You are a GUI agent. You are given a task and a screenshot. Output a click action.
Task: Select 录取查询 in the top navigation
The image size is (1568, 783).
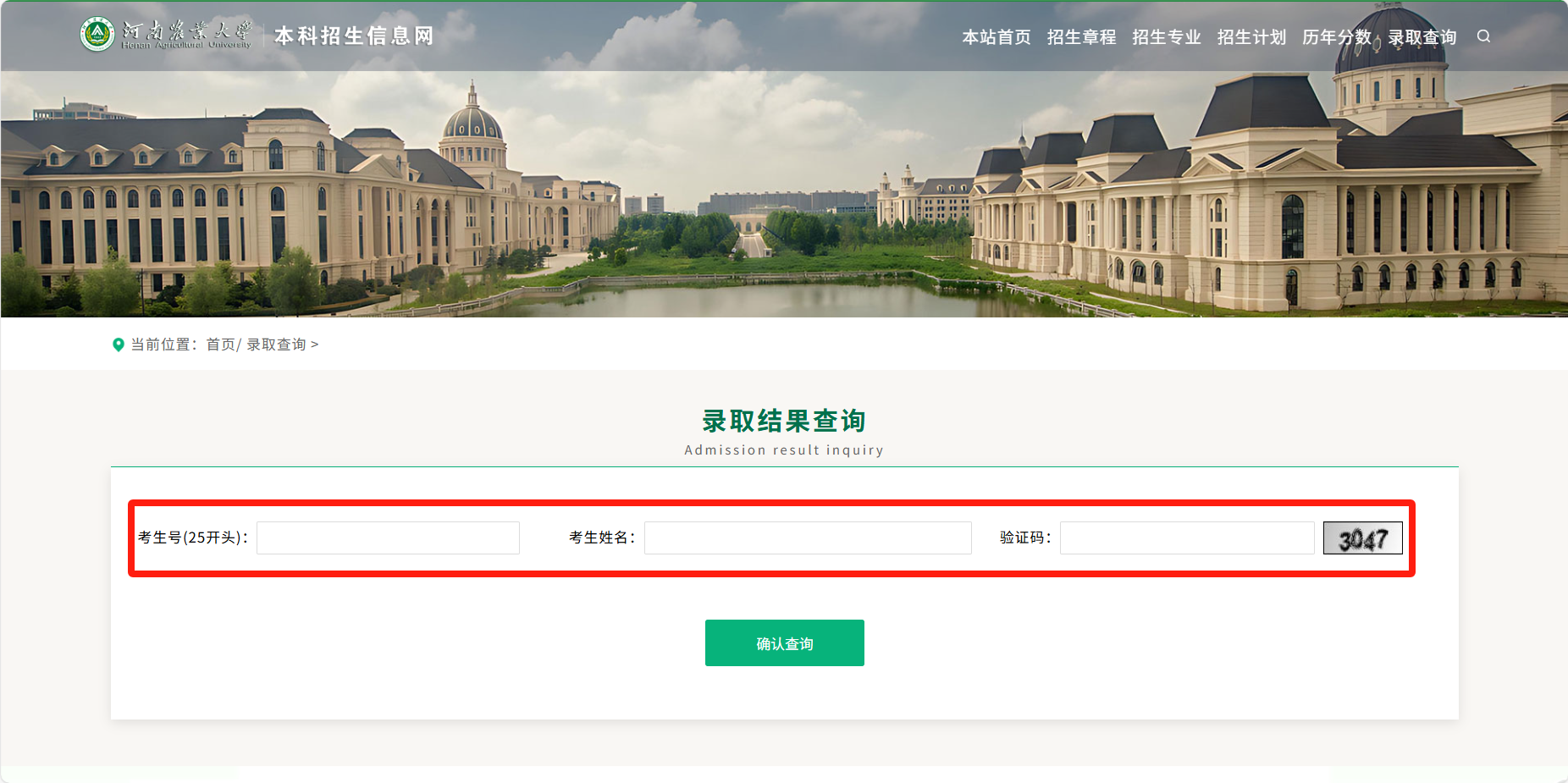tap(1422, 37)
